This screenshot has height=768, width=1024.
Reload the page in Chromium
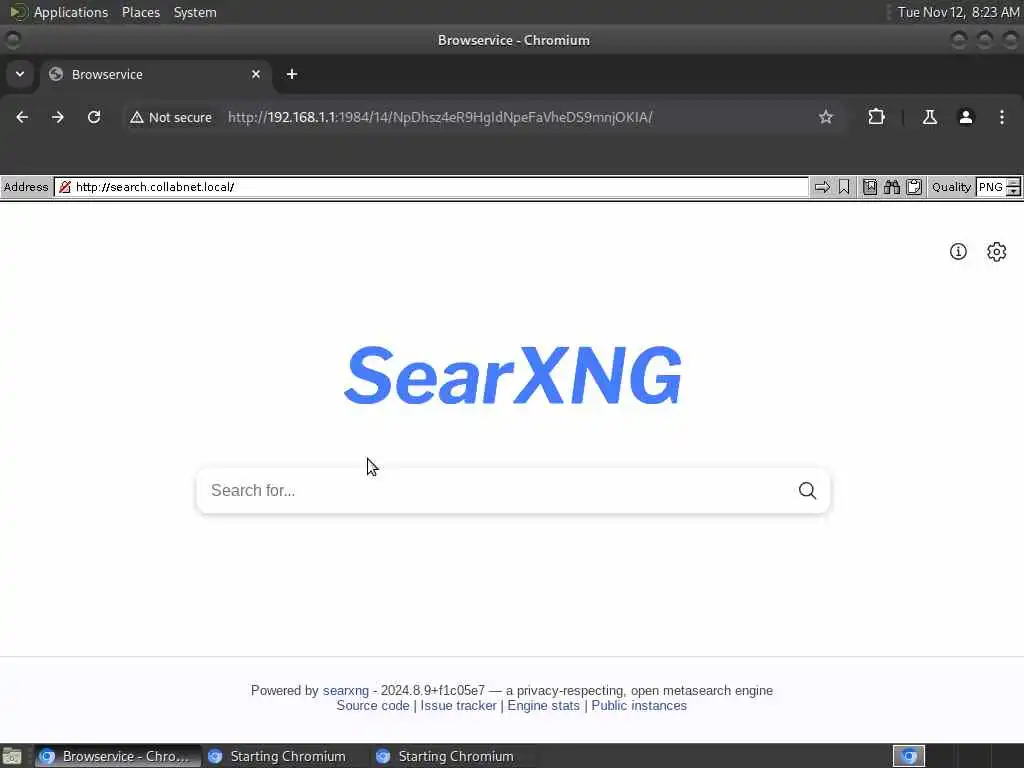tap(94, 117)
